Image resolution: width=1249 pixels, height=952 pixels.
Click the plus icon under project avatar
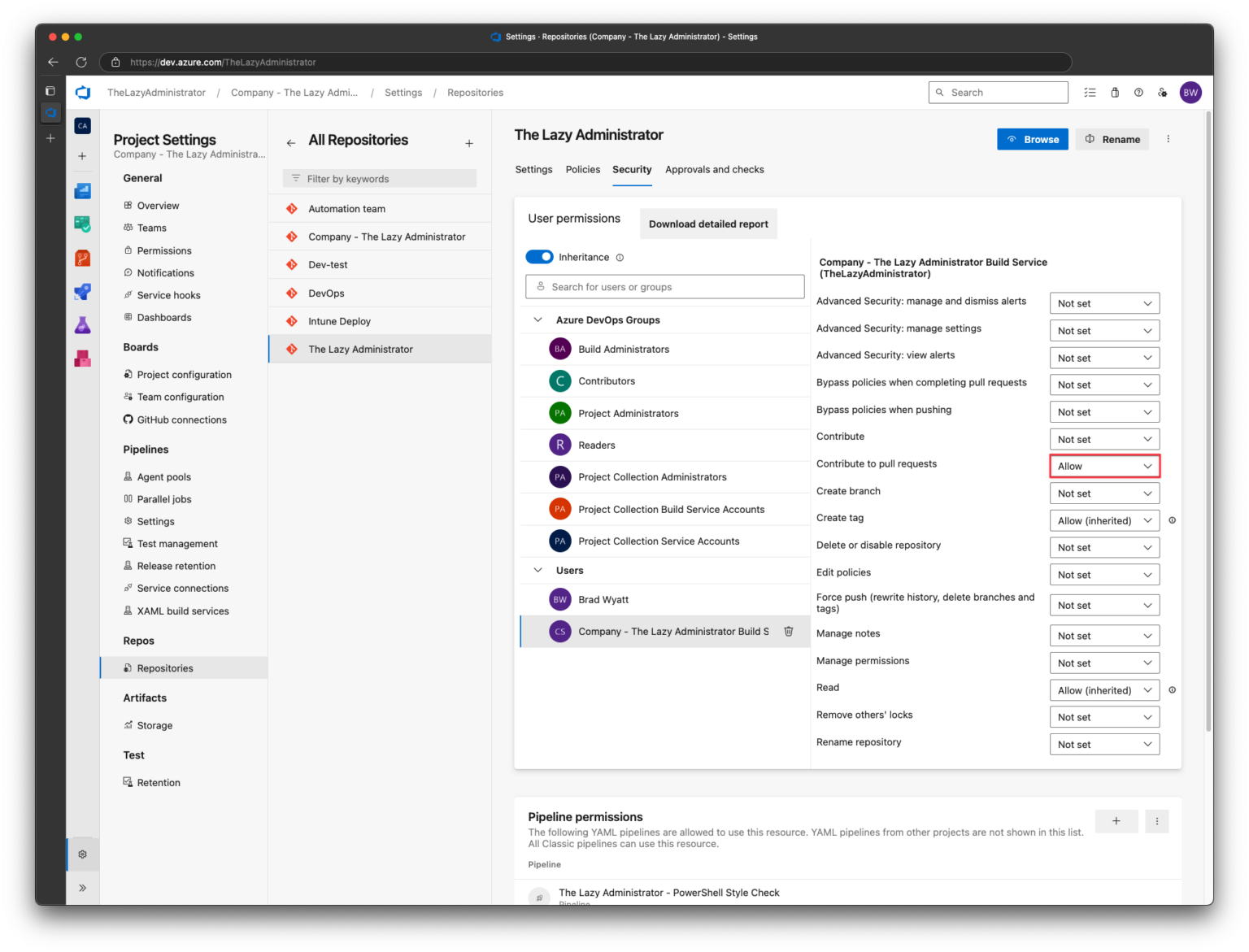pos(82,156)
